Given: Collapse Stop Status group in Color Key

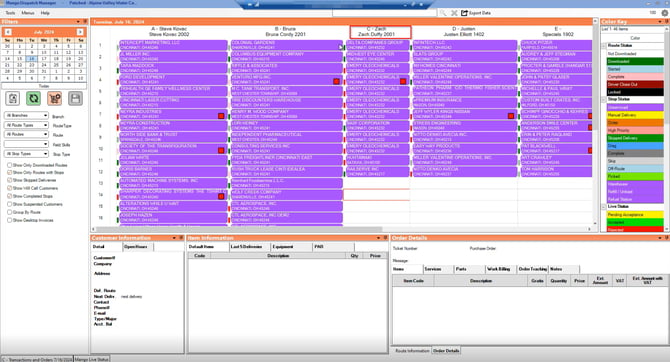Looking at the screenshot, I should click(604, 99).
